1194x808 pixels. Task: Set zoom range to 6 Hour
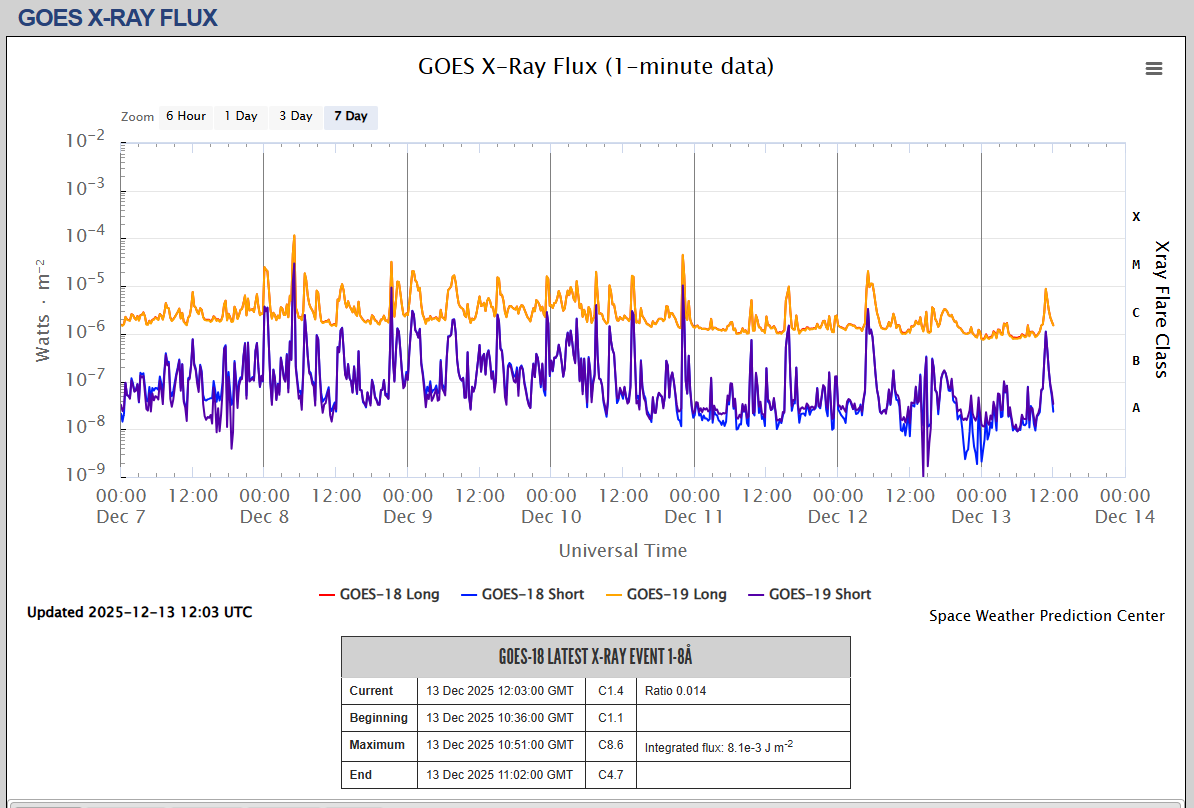click(186, 116)
